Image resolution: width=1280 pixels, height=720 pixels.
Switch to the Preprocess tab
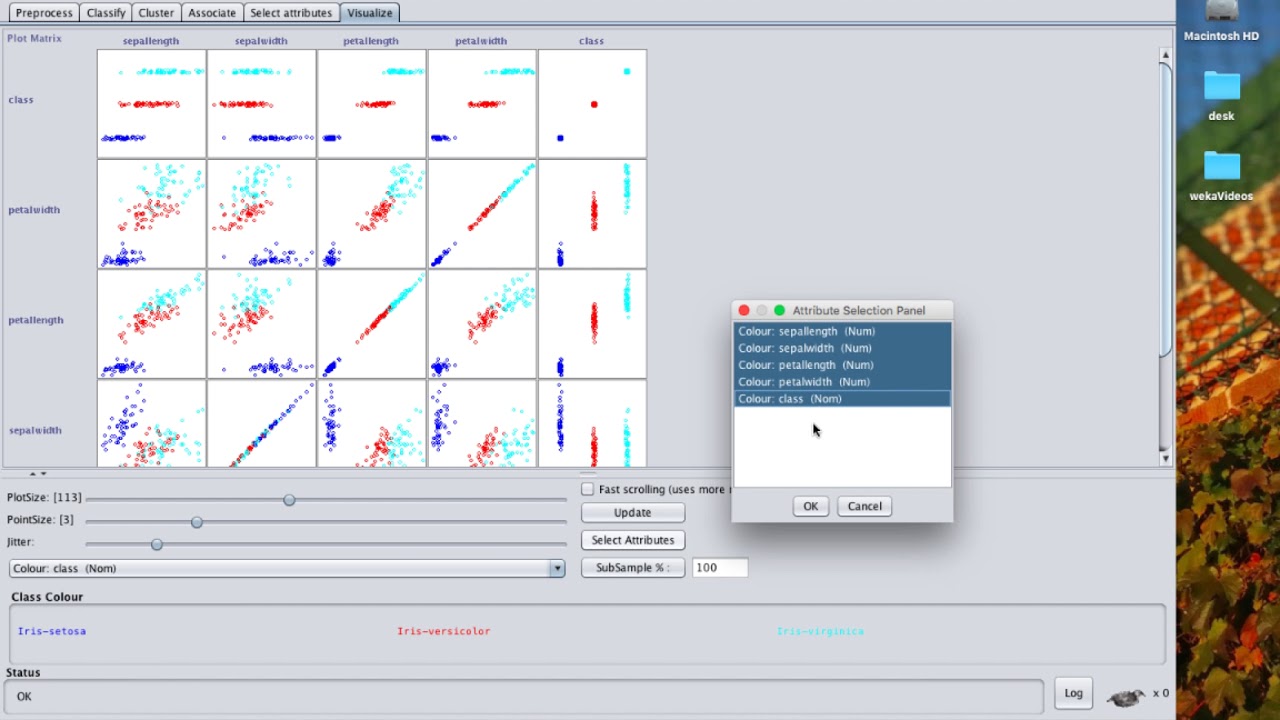44,13
